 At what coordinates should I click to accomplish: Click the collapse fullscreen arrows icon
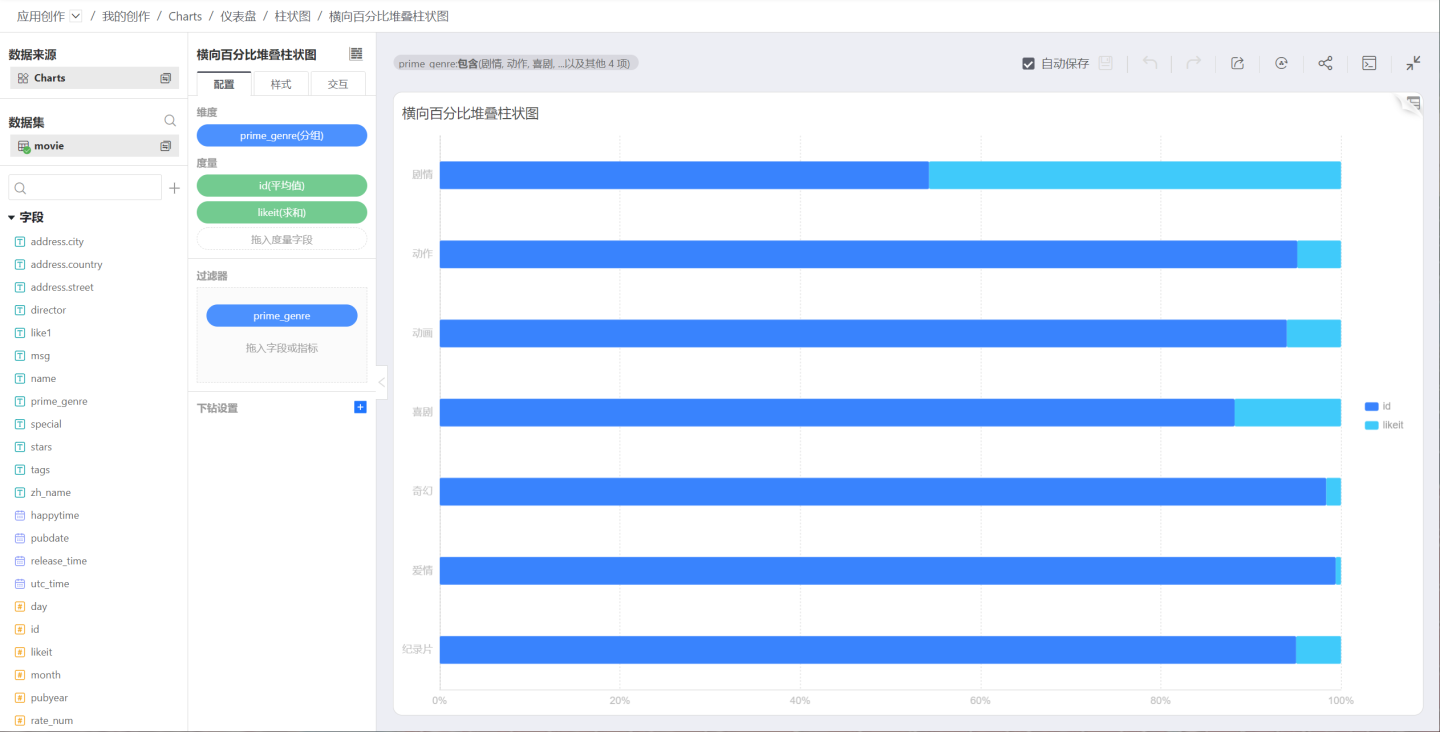click(x=1413, y=63)
